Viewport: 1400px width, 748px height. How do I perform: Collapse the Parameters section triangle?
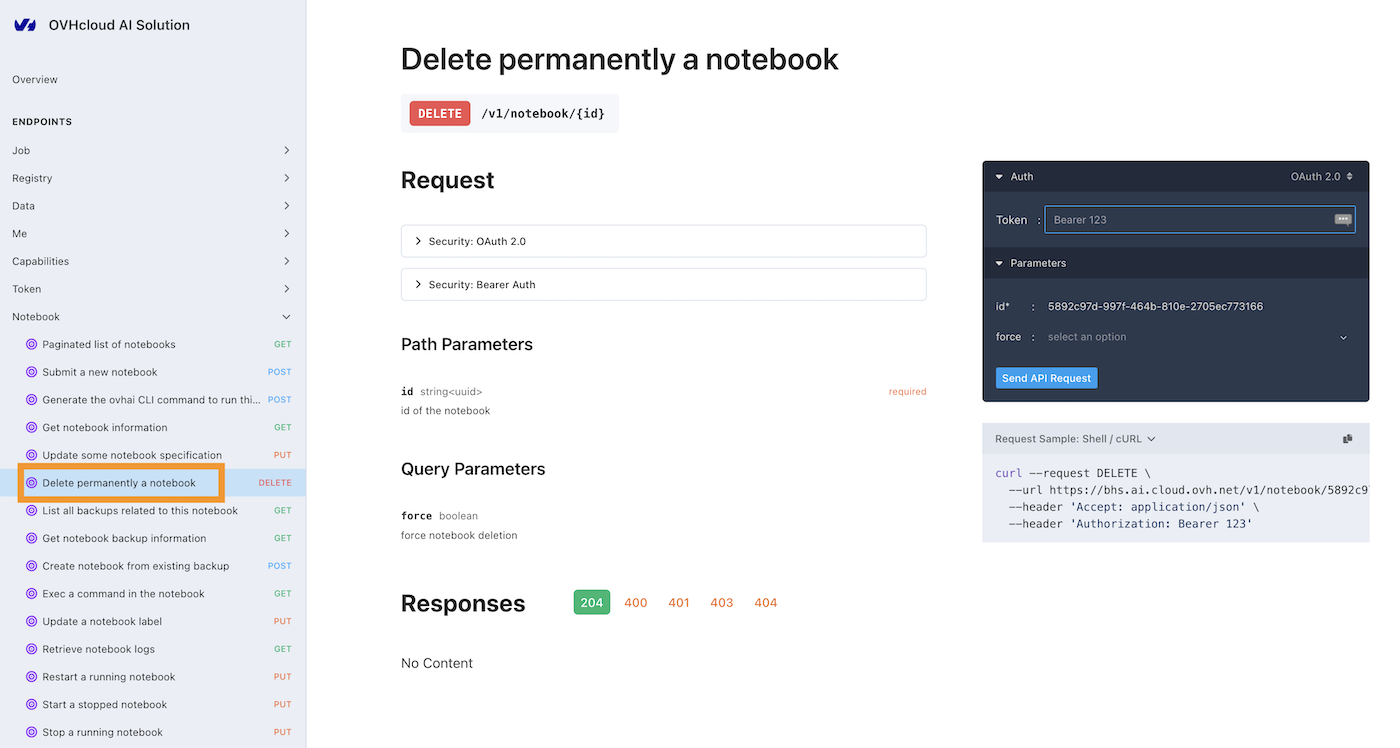(999, 264)
